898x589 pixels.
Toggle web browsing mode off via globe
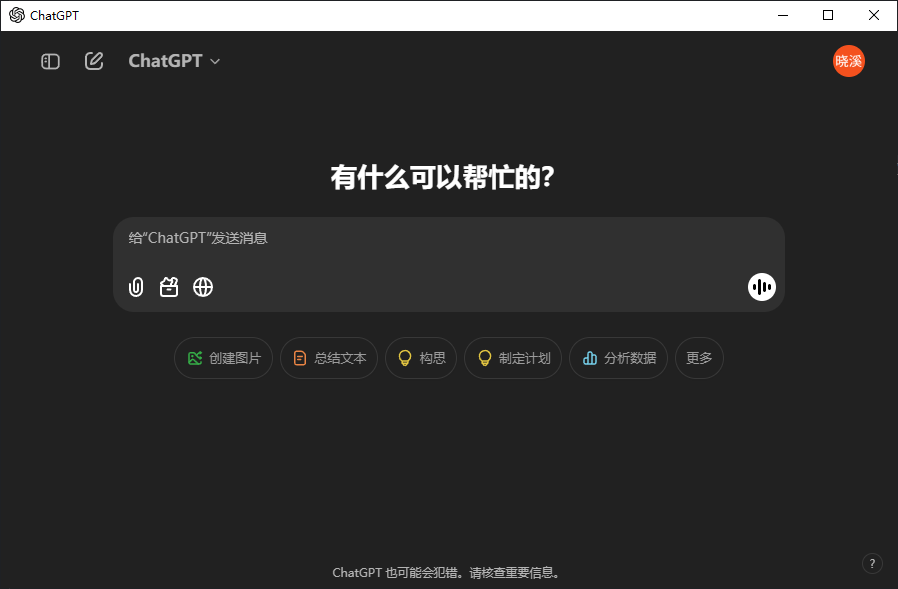tap(203, 287)
